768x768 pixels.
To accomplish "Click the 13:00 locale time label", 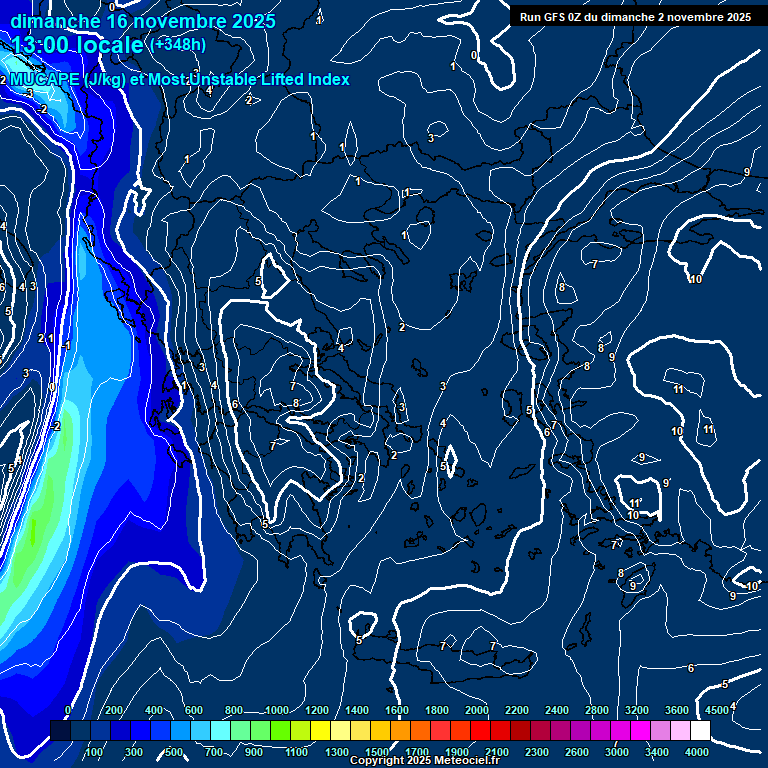I will [x=78, y=45].
